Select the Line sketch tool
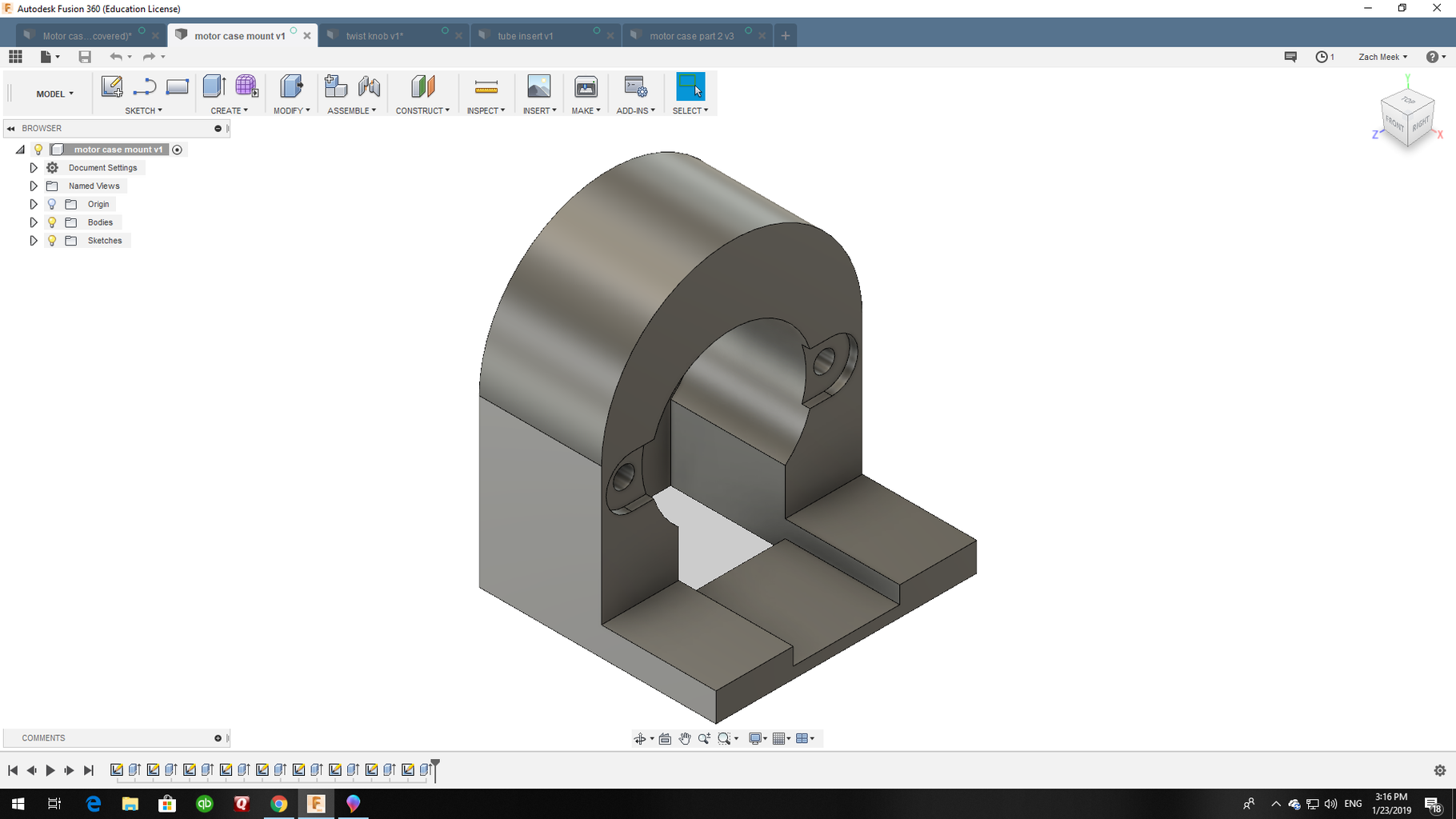This screenshot has width=1456, height=819. coord(144,86)
